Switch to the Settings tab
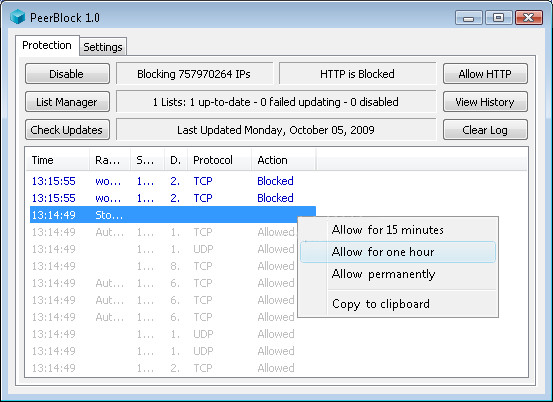The width and height of the screenshot is (553, 402). pyautogui.click(x=103, y=47)
